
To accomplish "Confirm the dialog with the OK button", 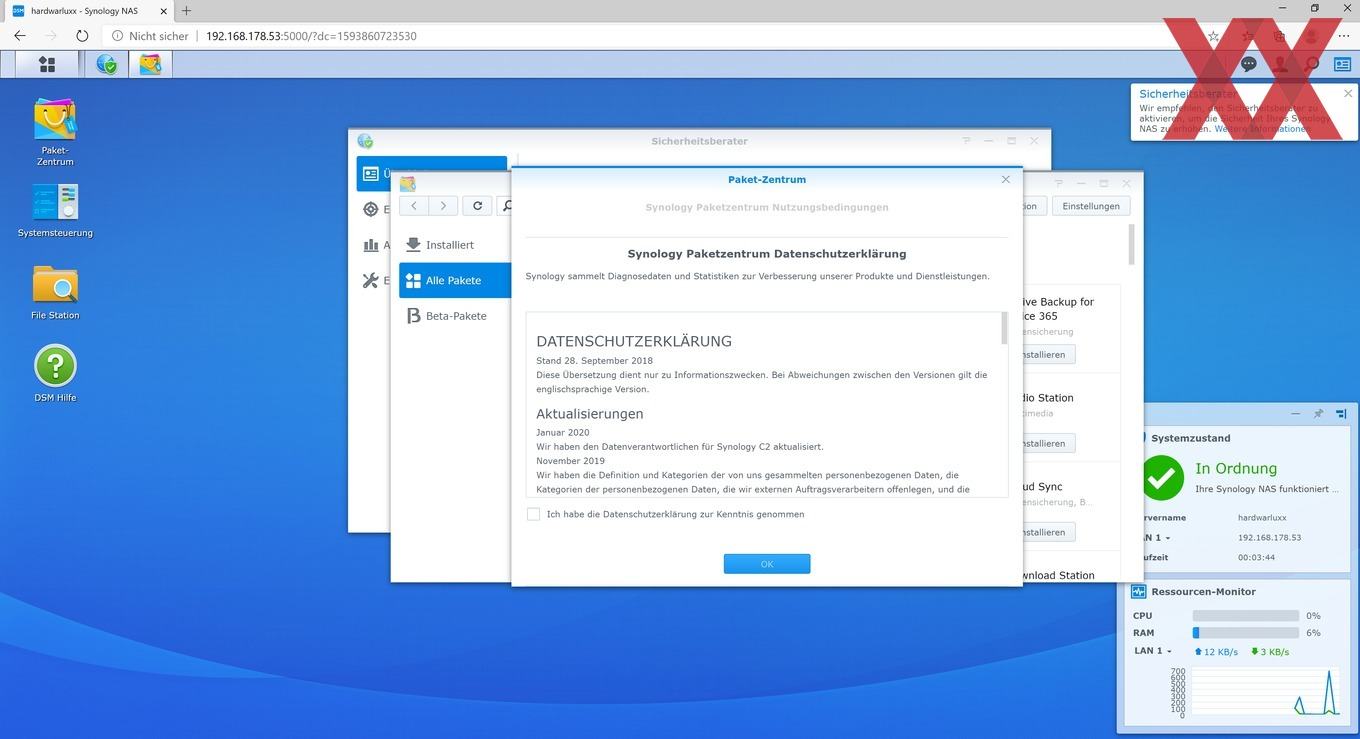I will coord(767,564).
